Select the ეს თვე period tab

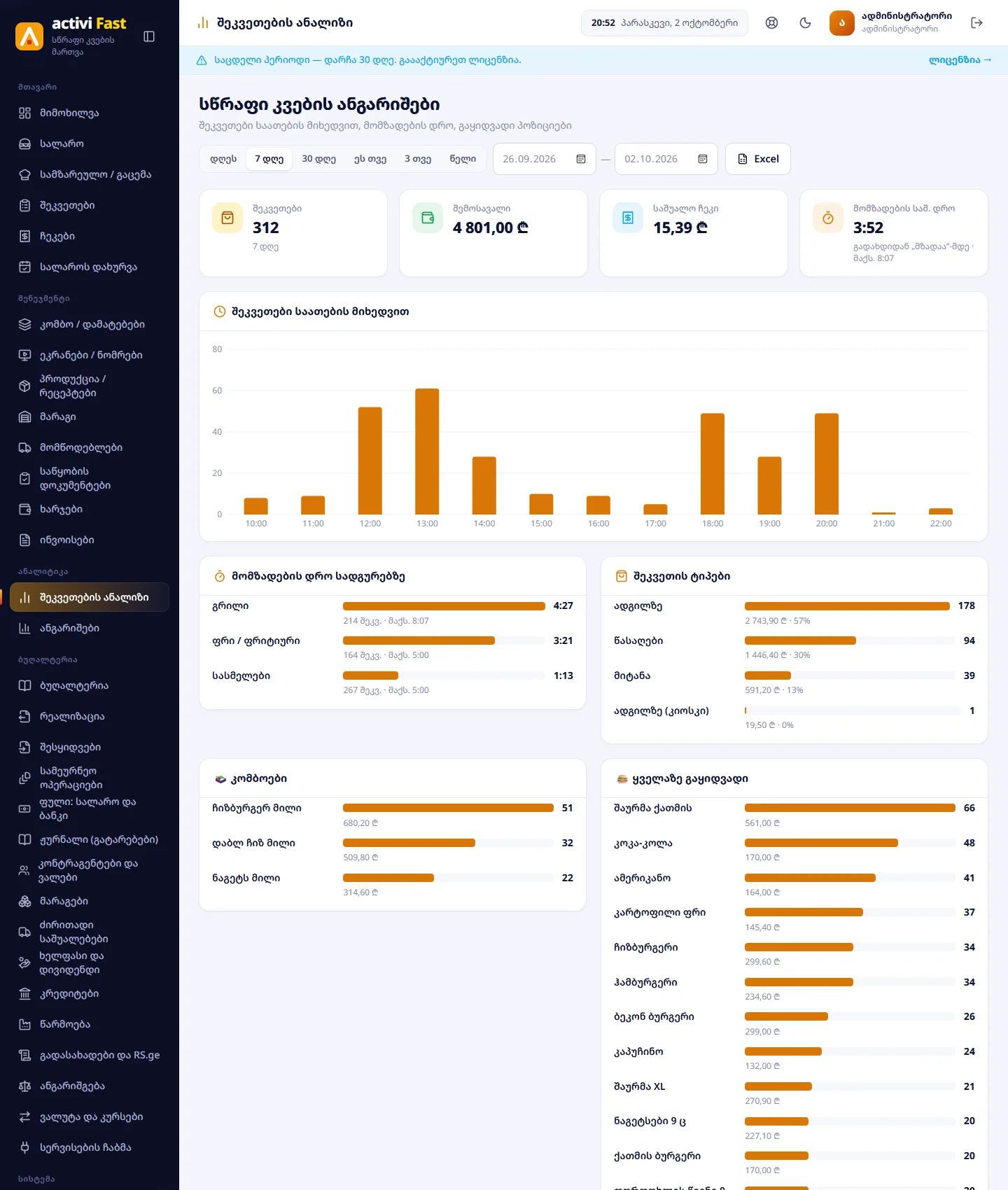tap(370, 159)
